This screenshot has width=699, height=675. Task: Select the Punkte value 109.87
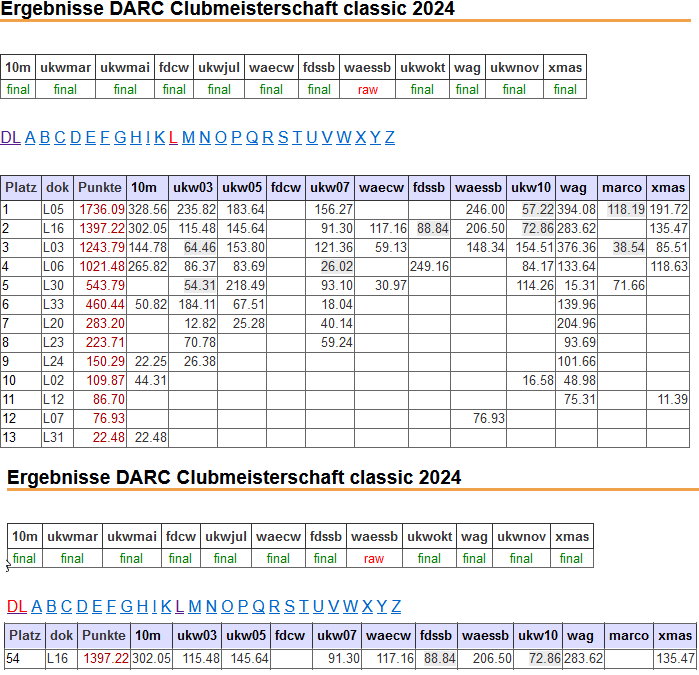click(105, 380)
